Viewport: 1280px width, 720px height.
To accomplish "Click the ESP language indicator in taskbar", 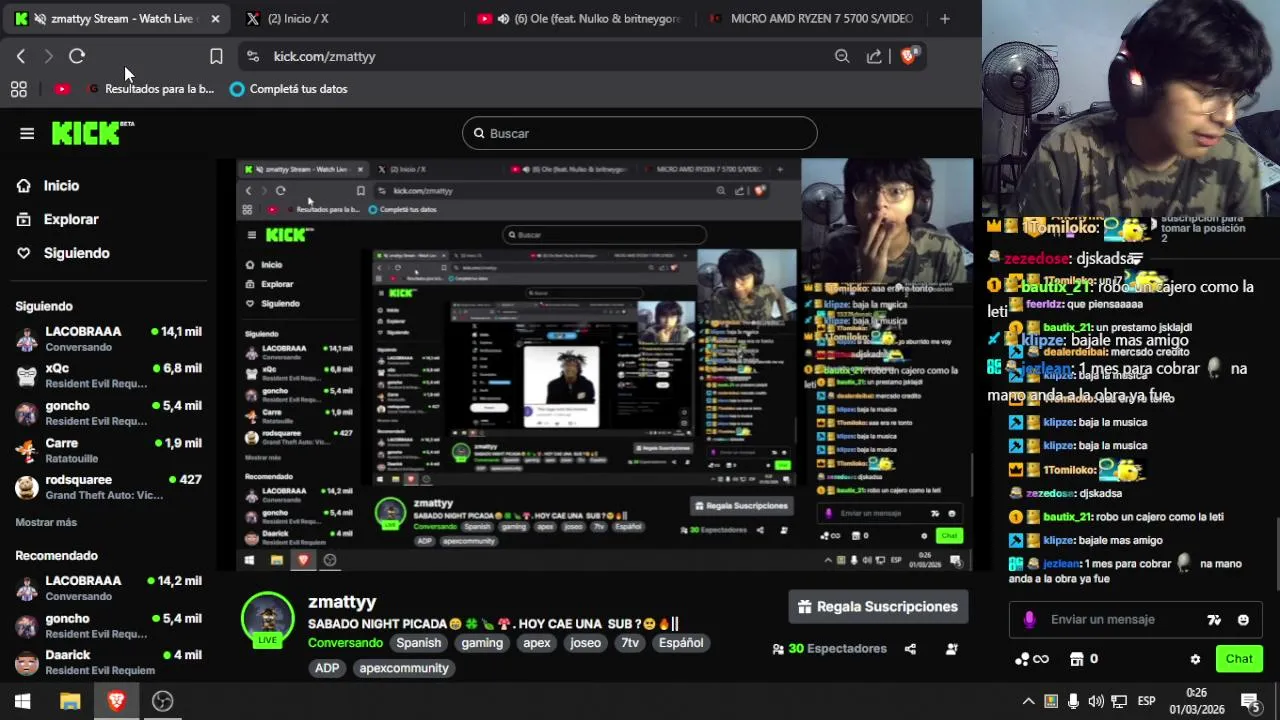I will [x=1147, y=701].
